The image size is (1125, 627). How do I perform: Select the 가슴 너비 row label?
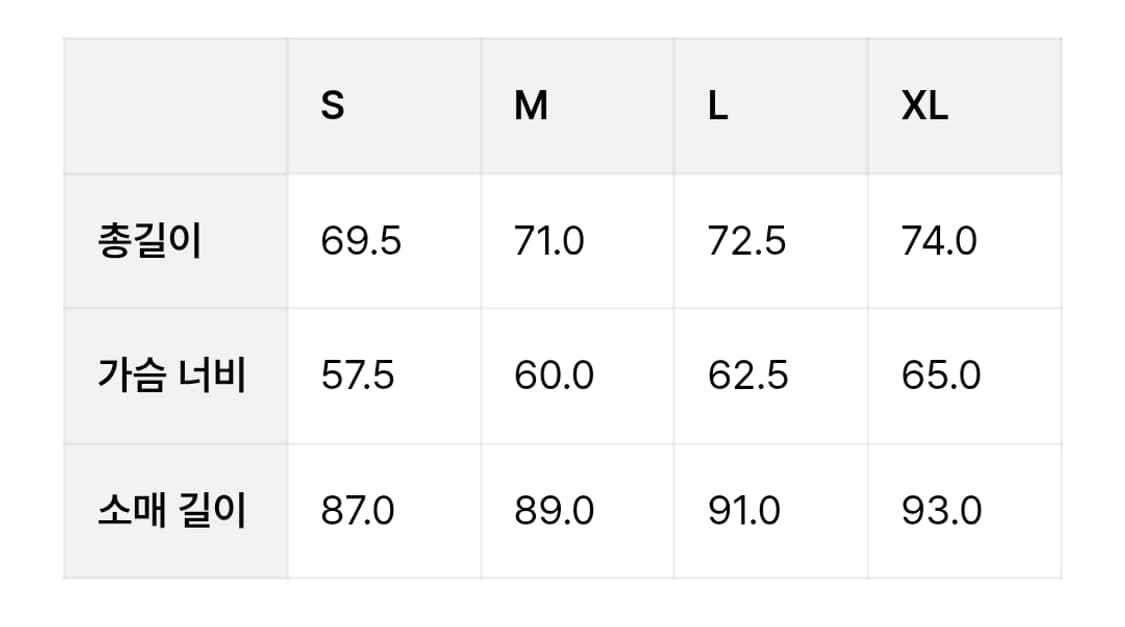pyautogui.click(x=171, y=376)
